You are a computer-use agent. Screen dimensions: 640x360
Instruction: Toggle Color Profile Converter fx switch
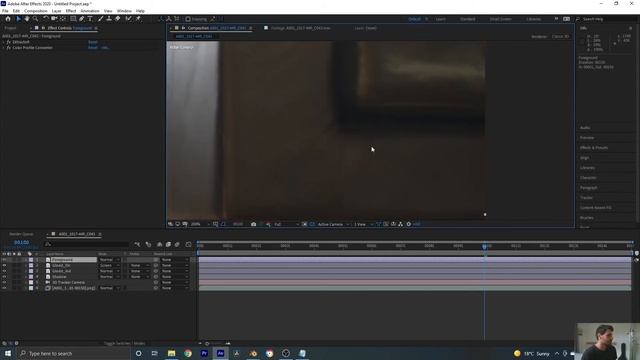[x=8, y=48]
